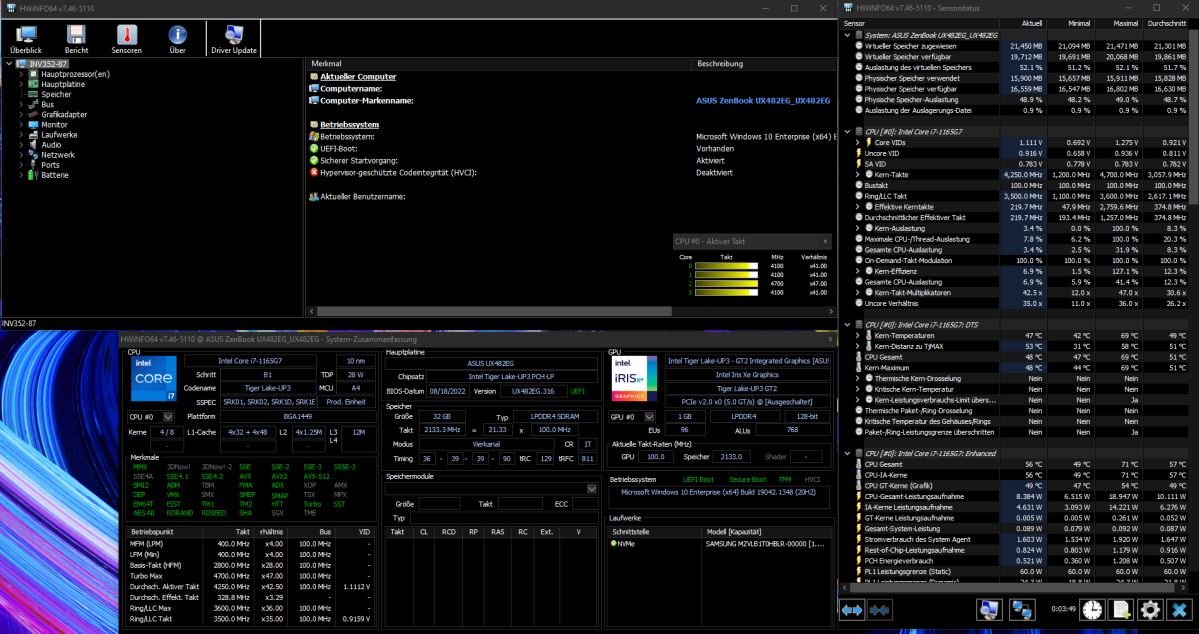
Task: Open the GPU #0 selector dropdown
Action: 649,417
